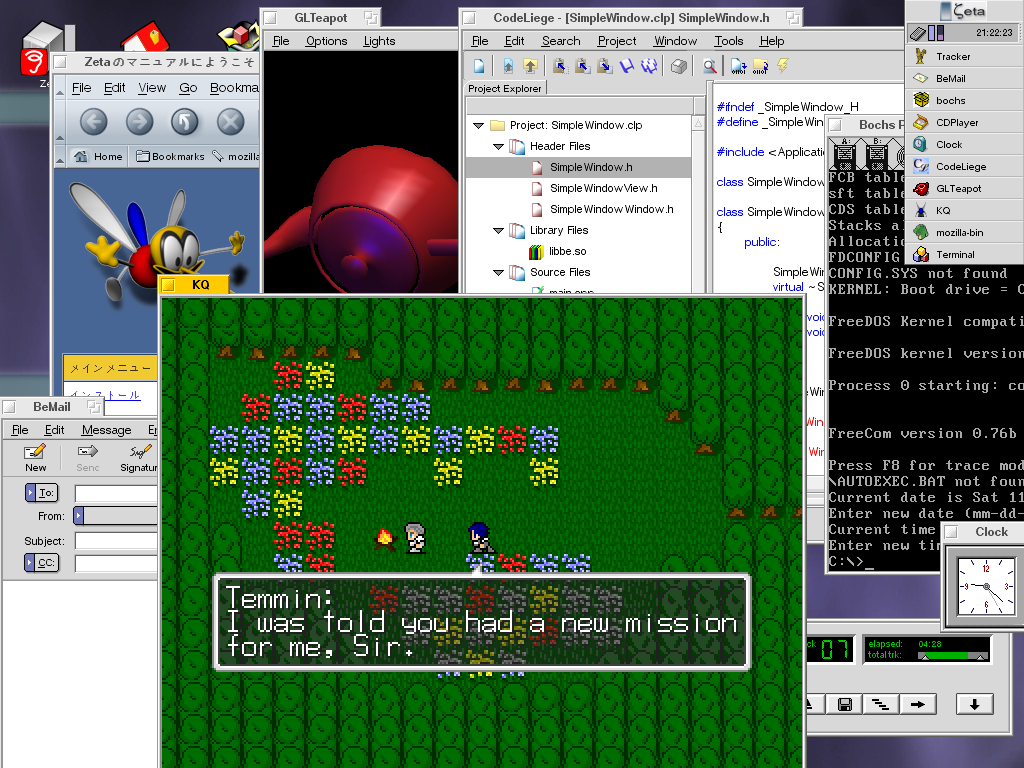Reload the page in the Zeta browser
1024x768 pixels.
tap(185, 121)
